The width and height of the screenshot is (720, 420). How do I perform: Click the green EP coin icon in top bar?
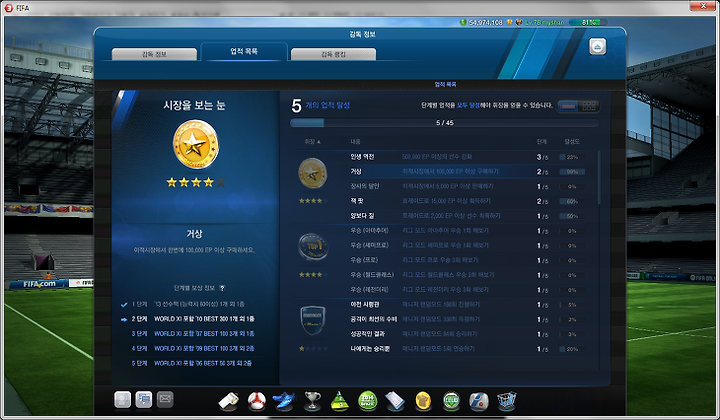(463, 22)
